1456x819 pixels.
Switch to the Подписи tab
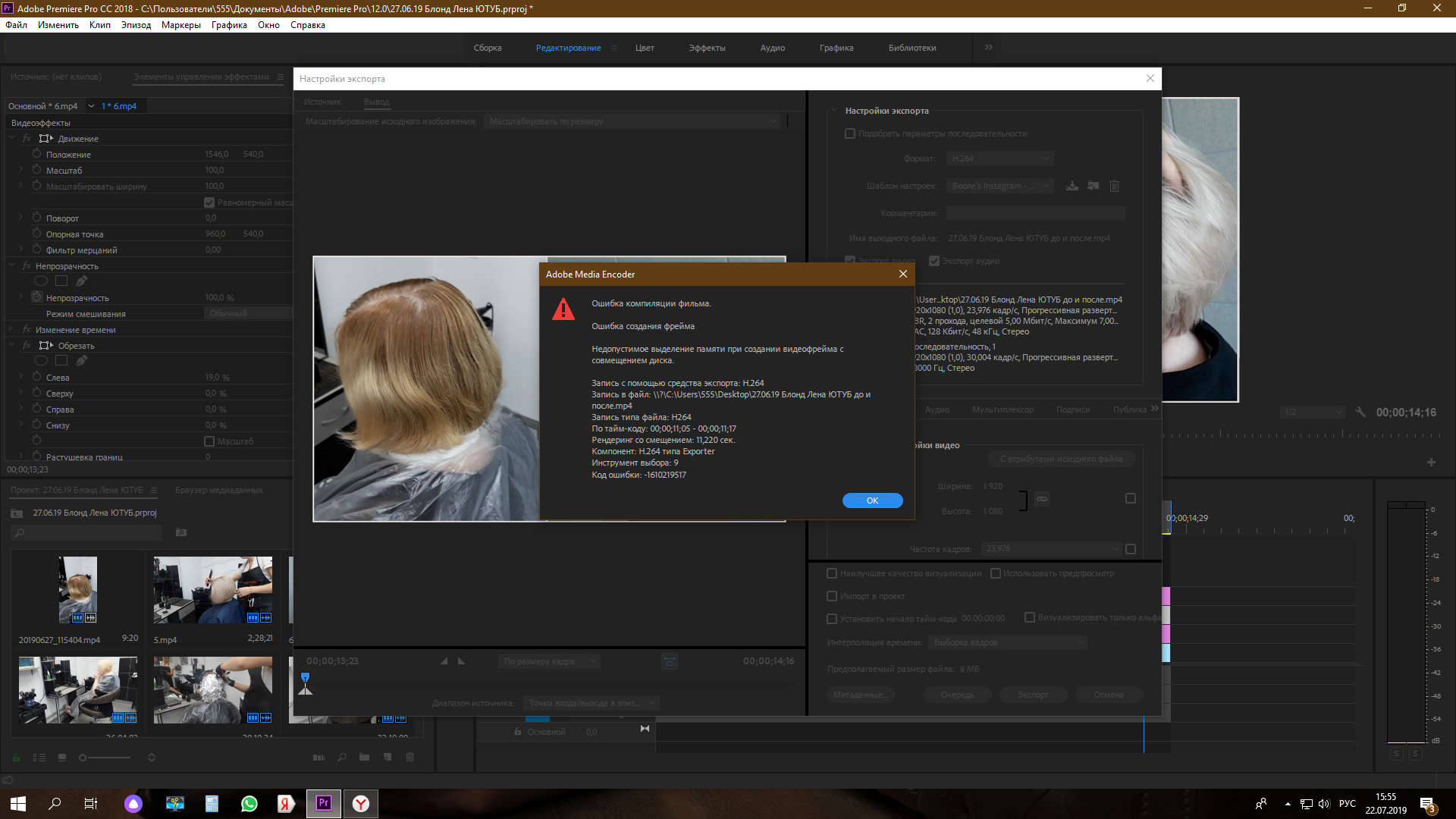[x=1073, y=409]
